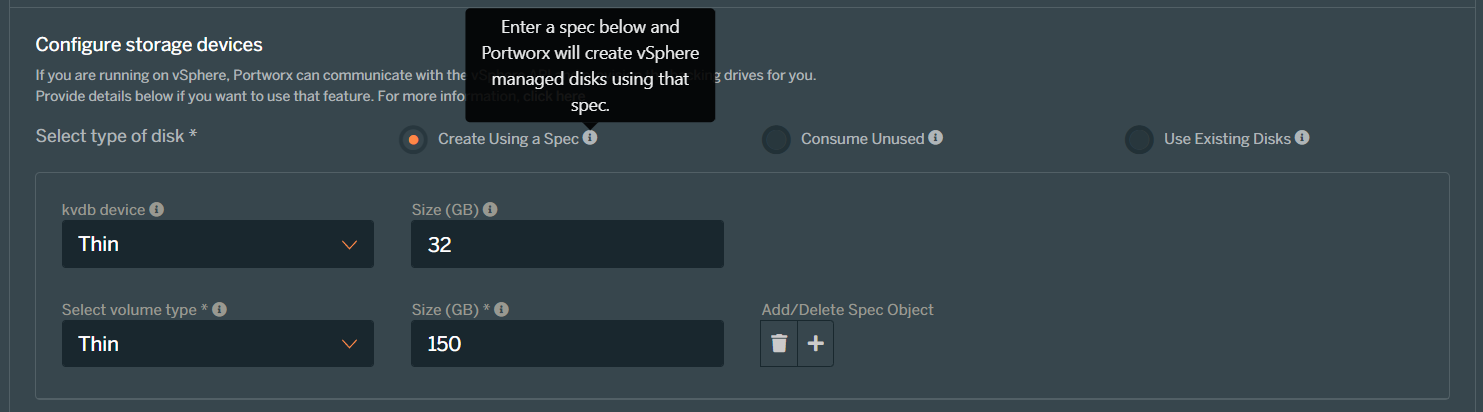Screen dimensions: 1483x412
Task: Expand the Select volume type dropdown
Action: [218, 344]
